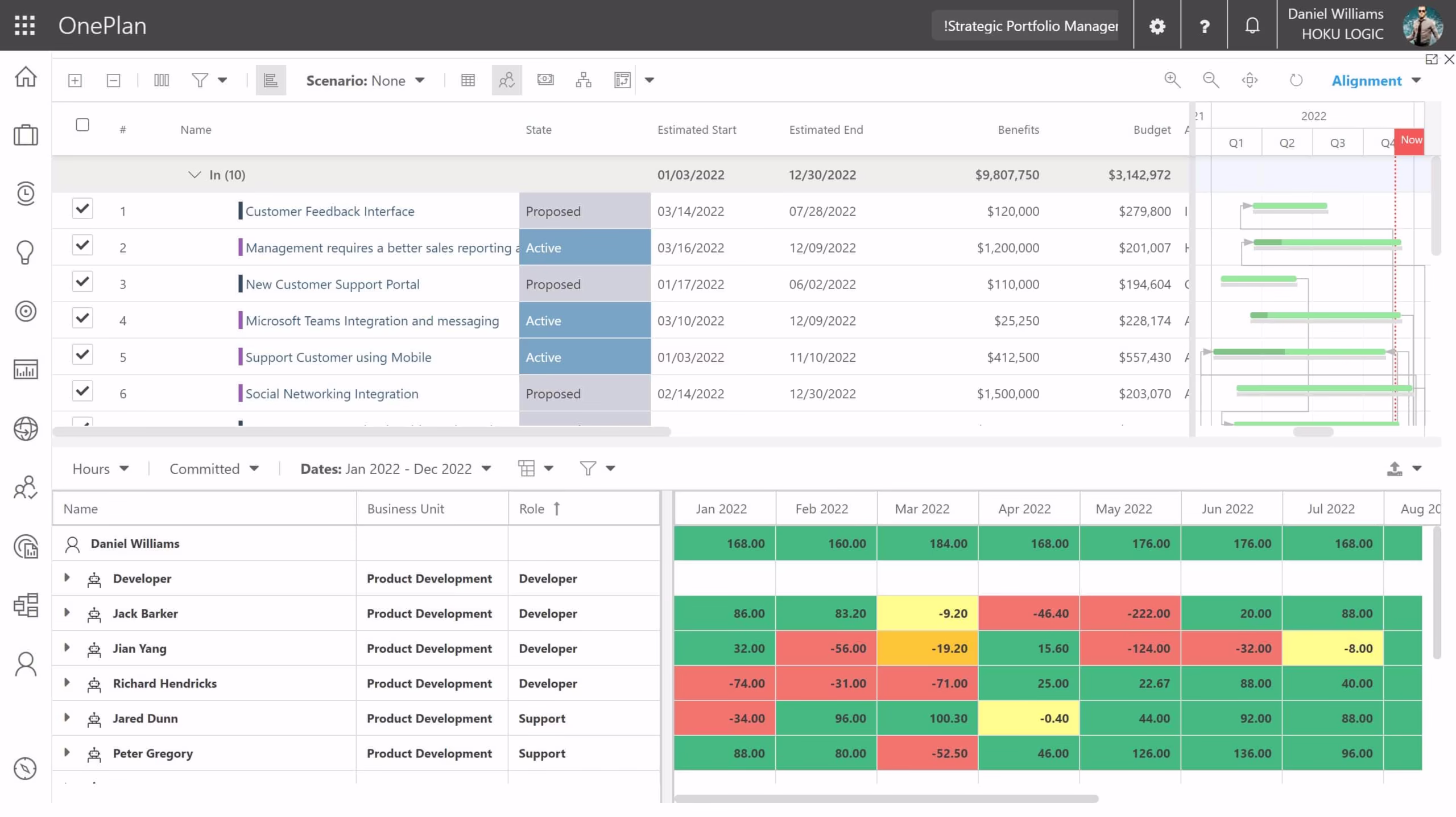Open the portfolio briefcase sidebar icon
Viewport: 1456px width, 817px height.
(26, 135)
